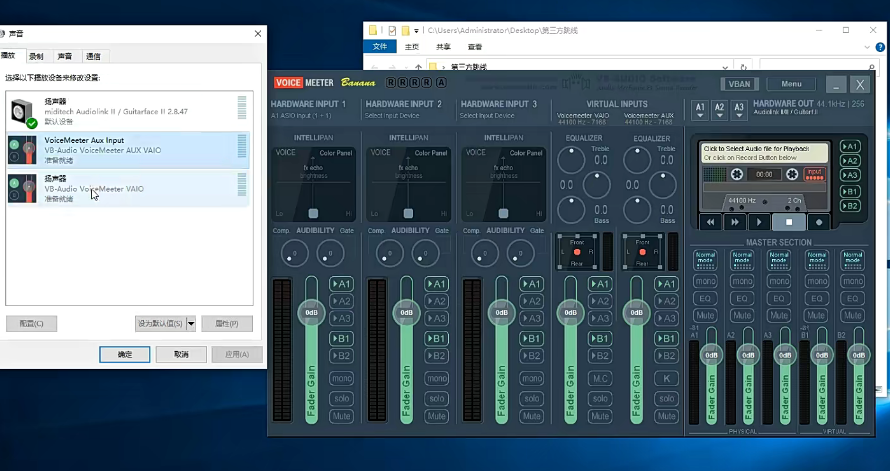Go up one folder in File Explorer
890x471 pixels.
click(418, 67)
